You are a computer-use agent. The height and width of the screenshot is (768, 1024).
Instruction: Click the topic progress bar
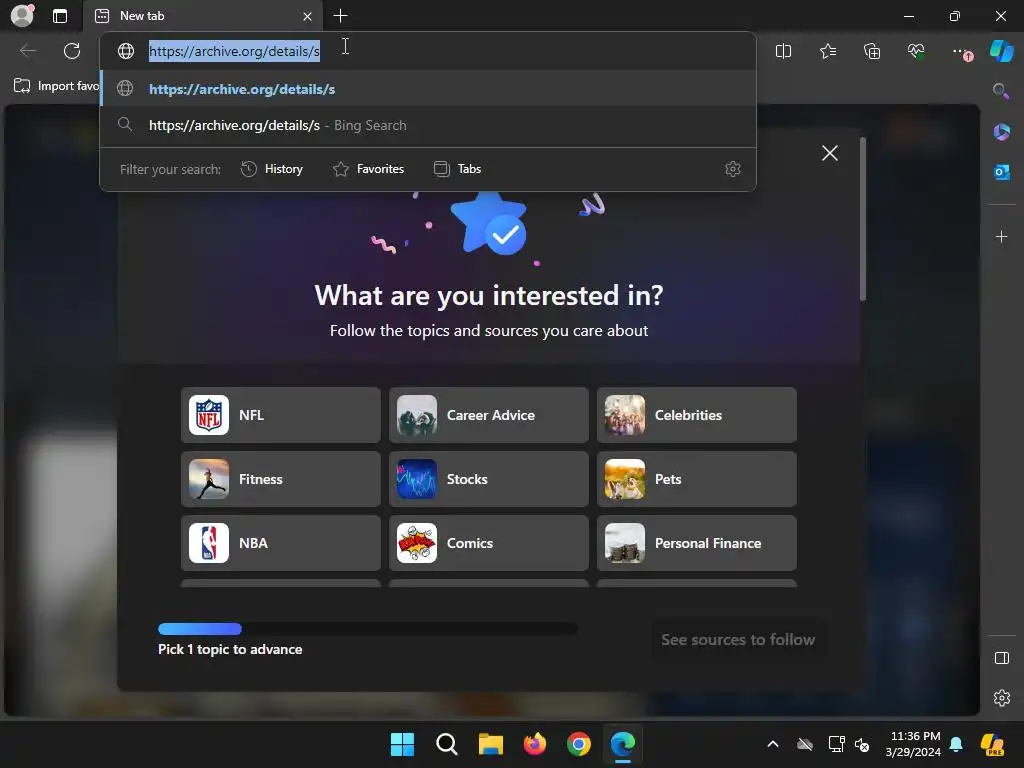[x=368, y=629]
